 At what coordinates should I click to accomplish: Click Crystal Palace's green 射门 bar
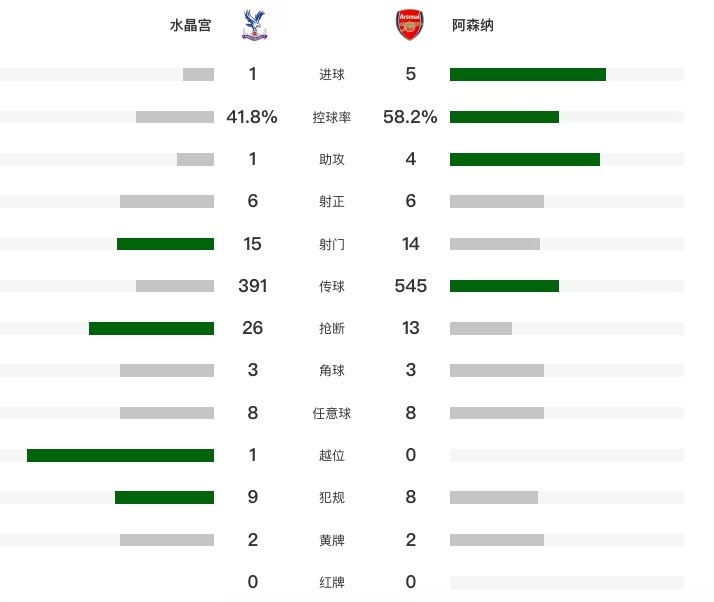pos(165,244)
